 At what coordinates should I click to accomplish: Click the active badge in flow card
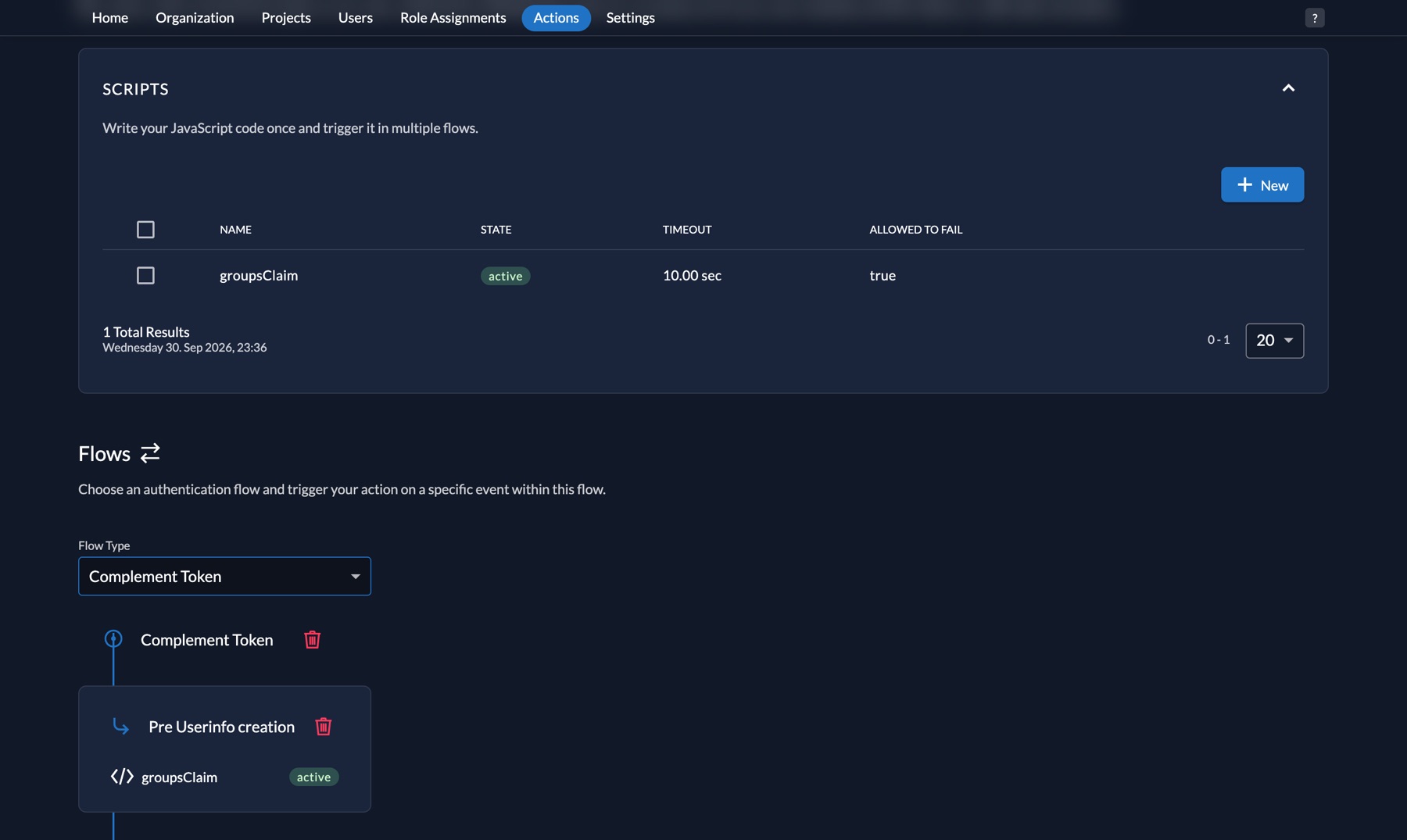[x=313, y=777]
